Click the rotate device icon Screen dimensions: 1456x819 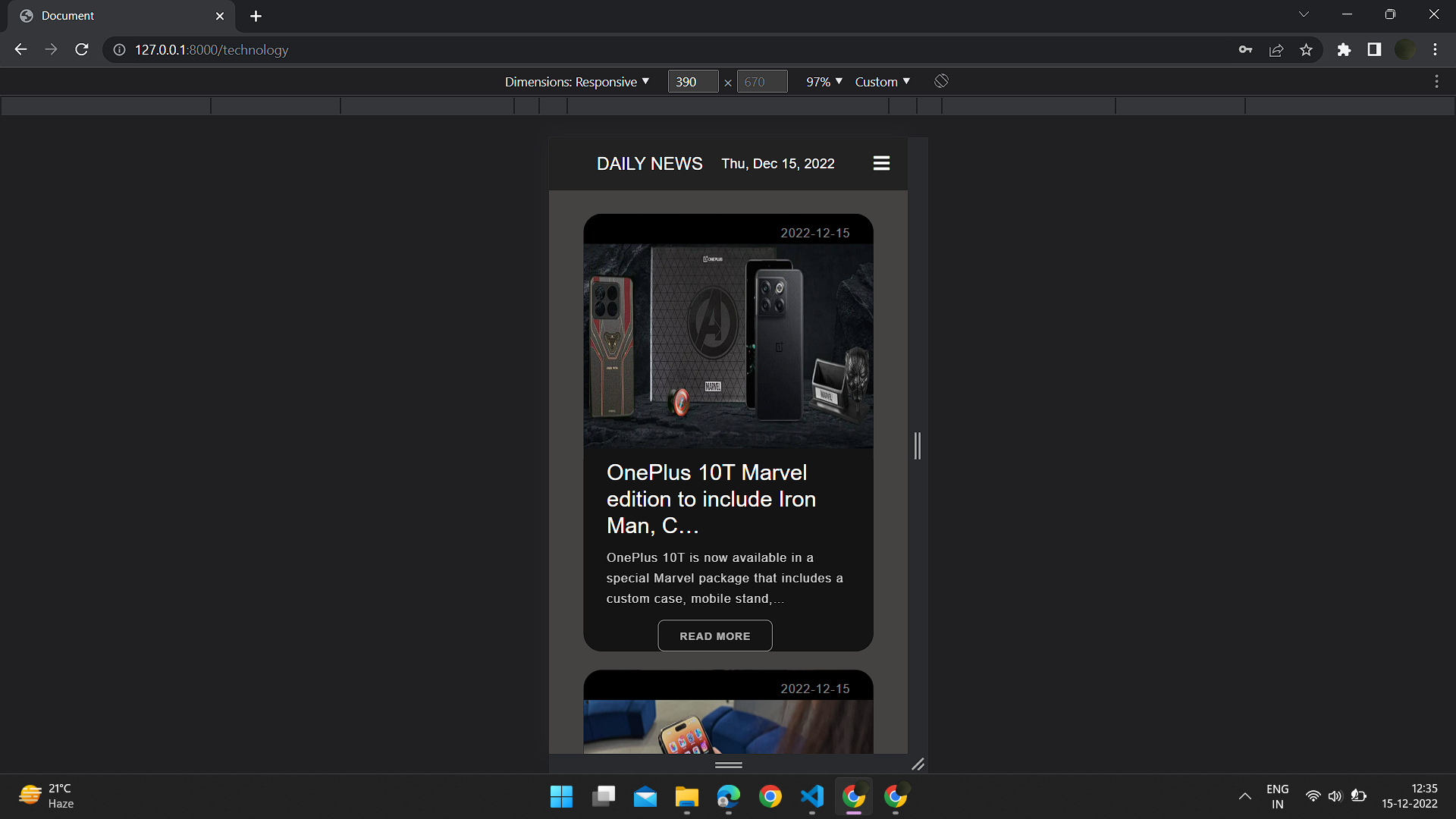(941, 81)
